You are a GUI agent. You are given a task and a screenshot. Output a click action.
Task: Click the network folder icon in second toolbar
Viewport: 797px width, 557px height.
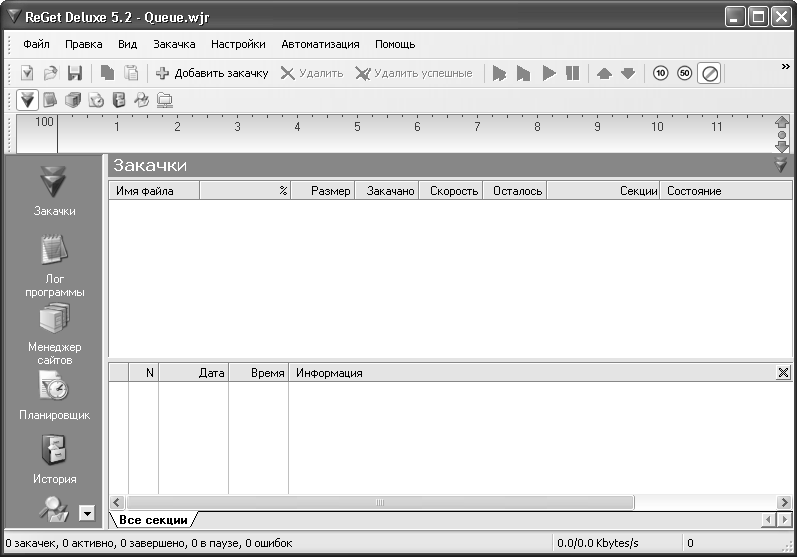164,100
